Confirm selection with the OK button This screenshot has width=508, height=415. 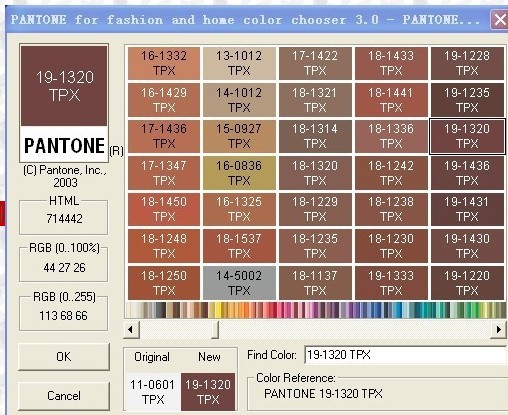(x=64, y=357)
